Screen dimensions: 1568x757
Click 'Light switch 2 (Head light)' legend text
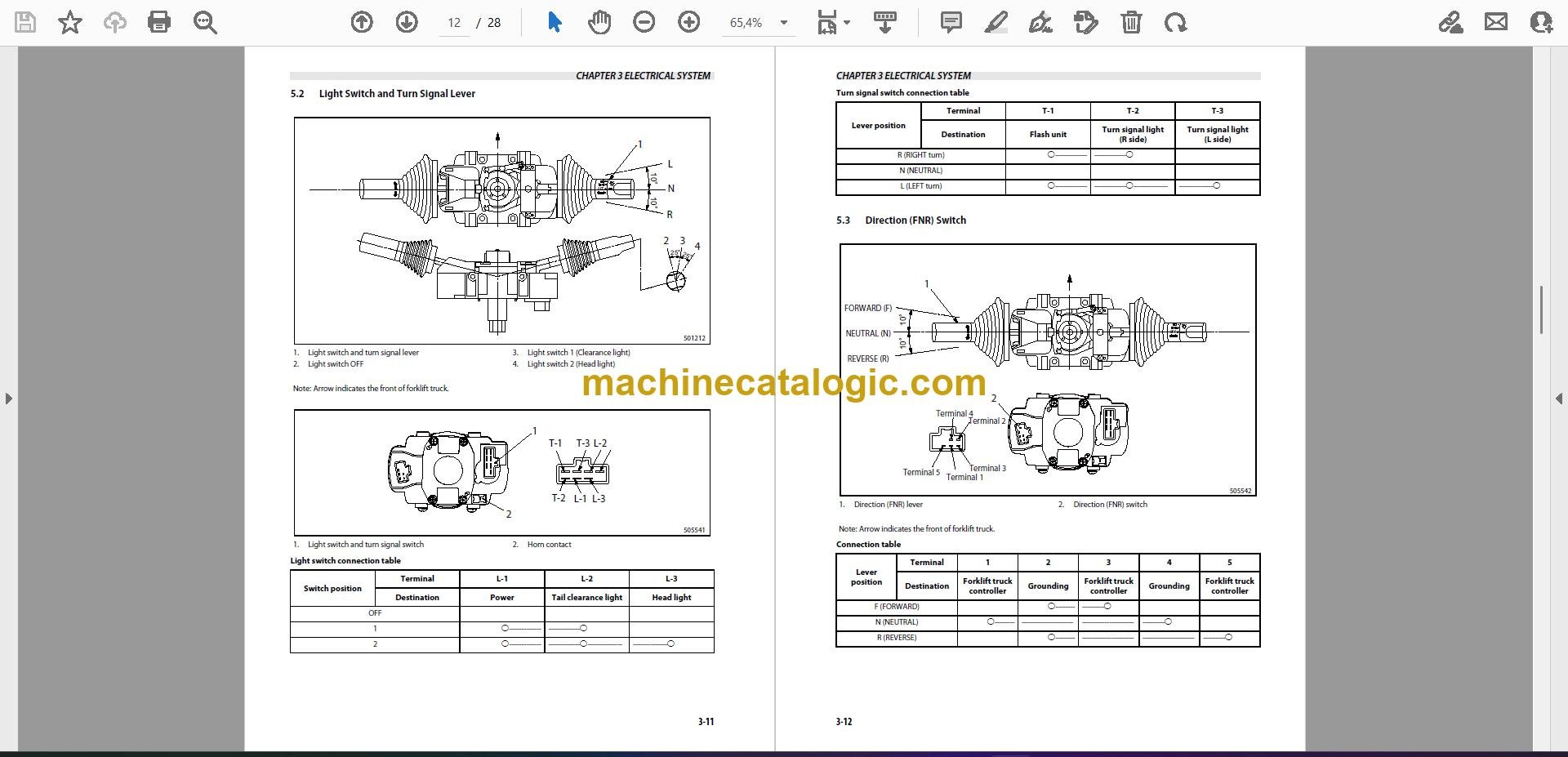click(x=571, y=364)
